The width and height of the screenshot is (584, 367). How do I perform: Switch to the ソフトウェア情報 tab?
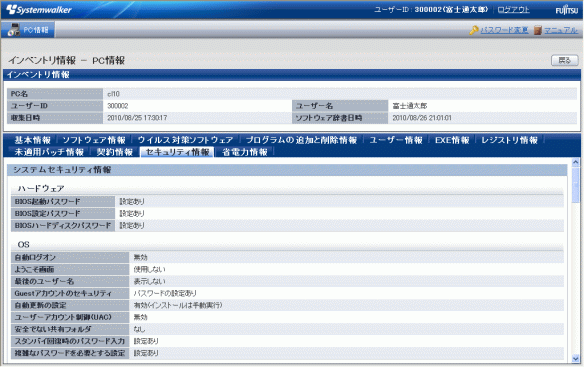[94, 140]
